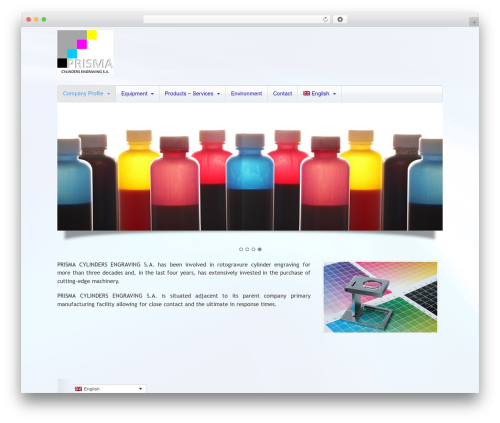The height and width of the screenshot is (423, 500).
Task: Open the Products – Services menu
Action: pos(192,94)
